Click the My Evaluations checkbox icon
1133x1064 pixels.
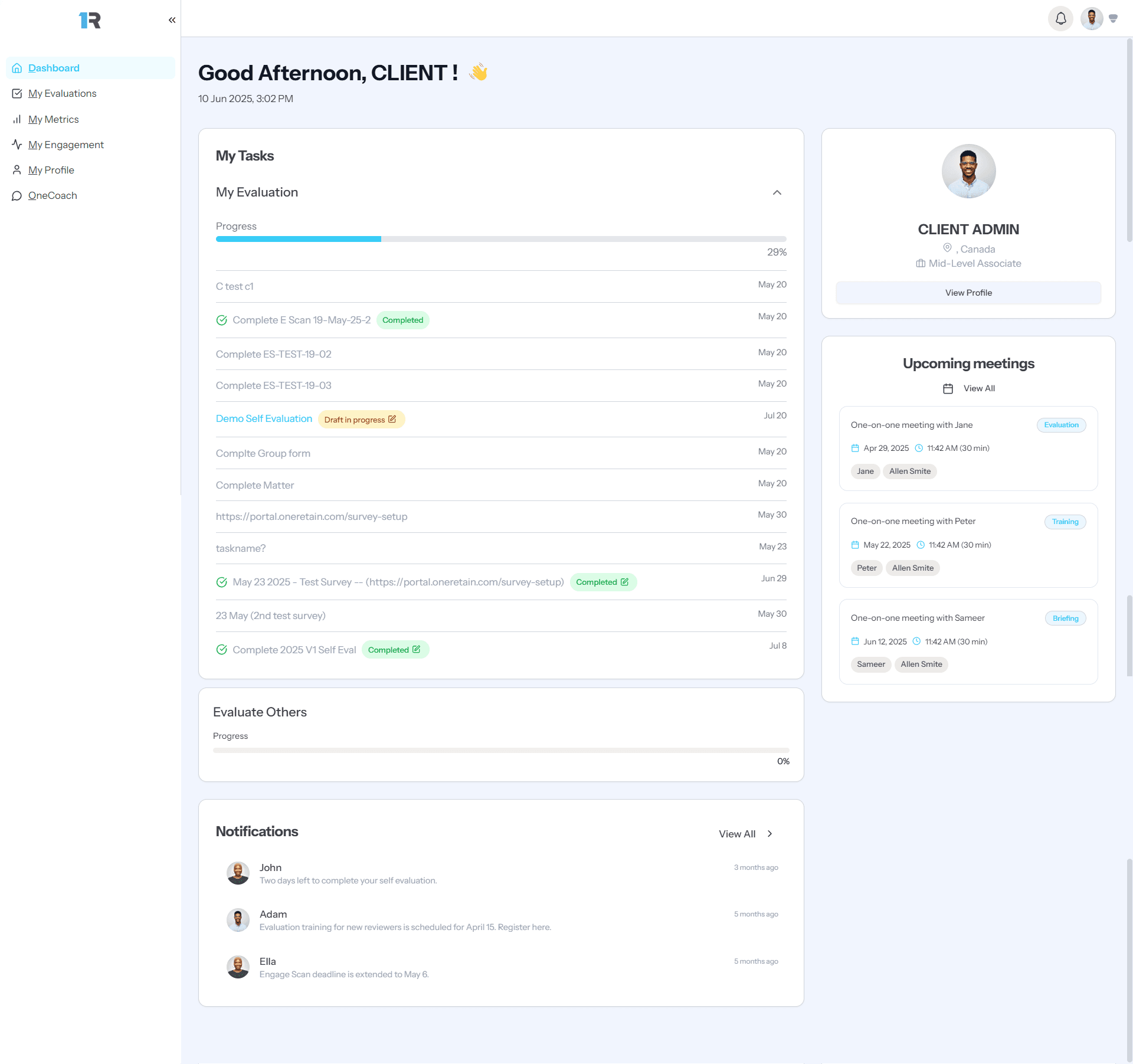click(x=17, y=93)
